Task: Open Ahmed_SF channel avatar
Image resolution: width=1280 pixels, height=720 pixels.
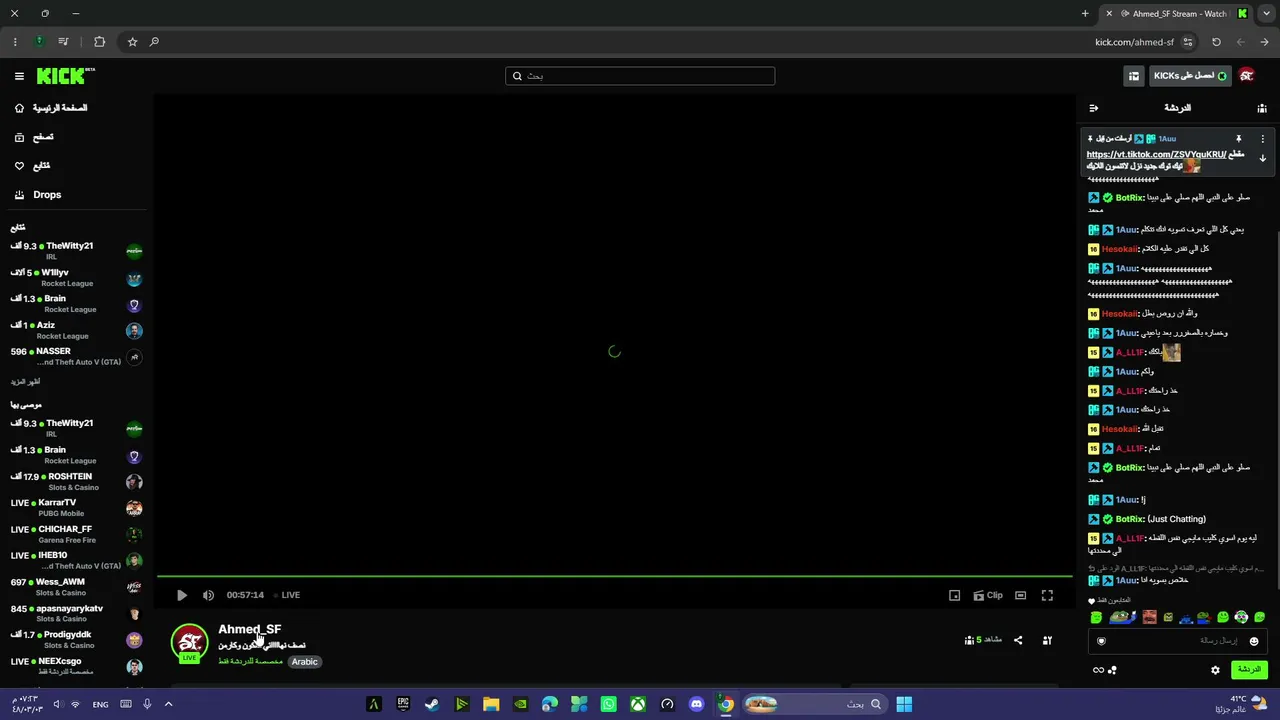Action: tap(189, 643)
